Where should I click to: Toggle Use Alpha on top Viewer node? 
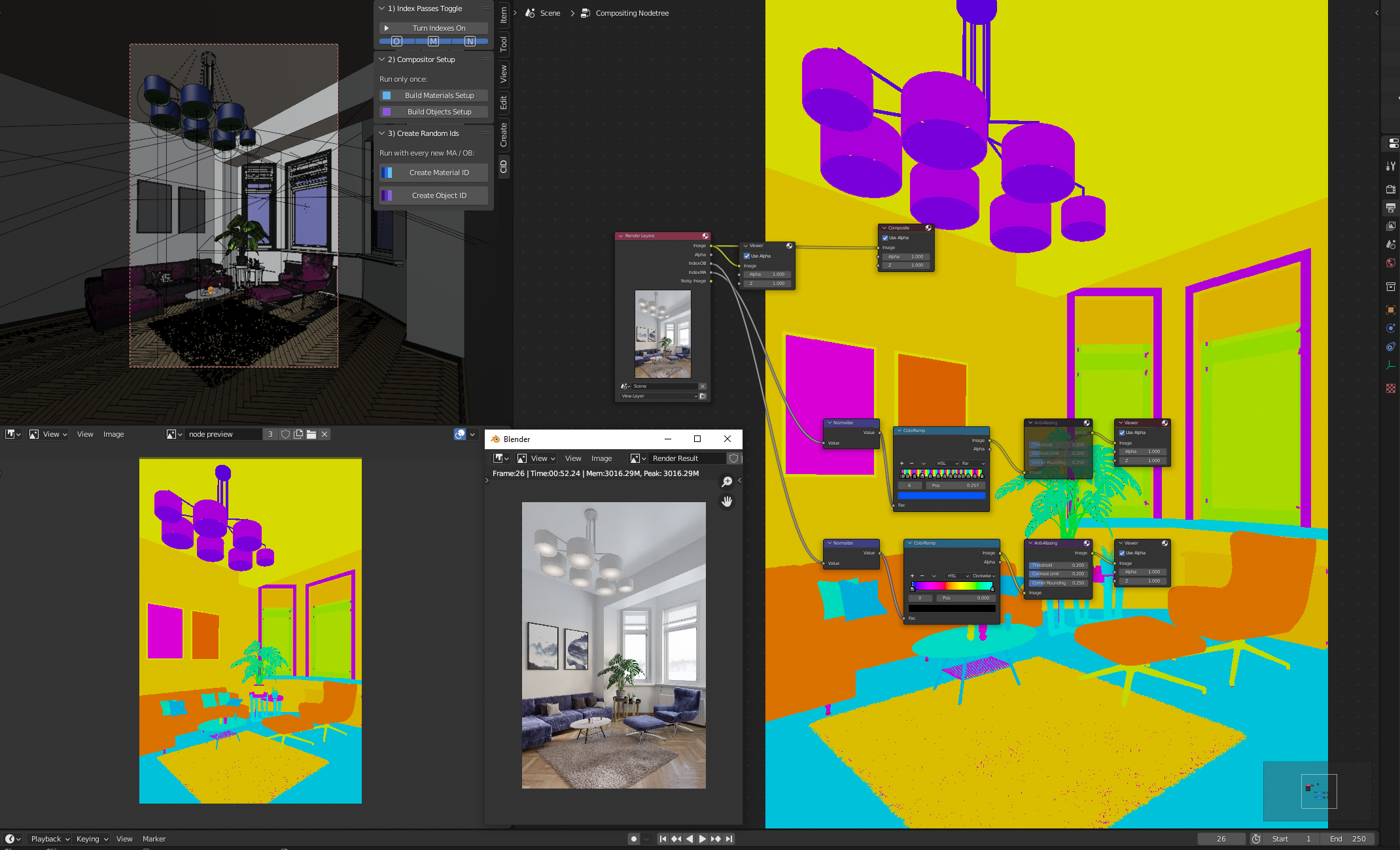(747, 256)
